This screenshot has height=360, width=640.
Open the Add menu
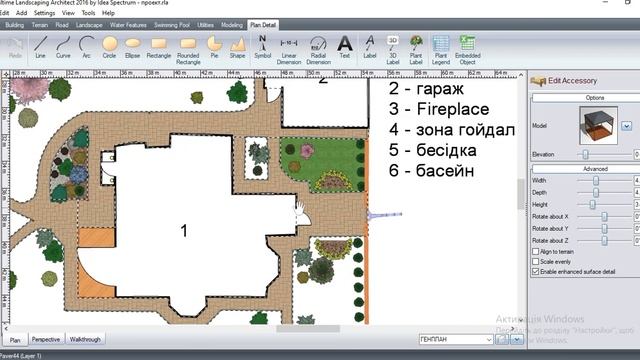tap(21, 13)
